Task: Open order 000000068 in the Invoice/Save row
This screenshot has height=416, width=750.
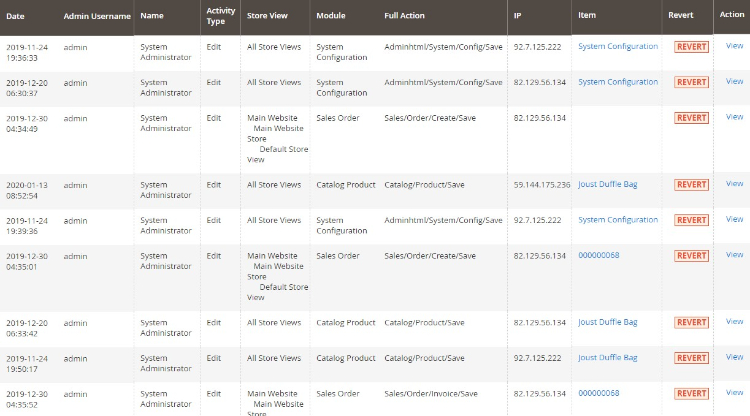Action: pyautogui.click(x=598, y=393)
